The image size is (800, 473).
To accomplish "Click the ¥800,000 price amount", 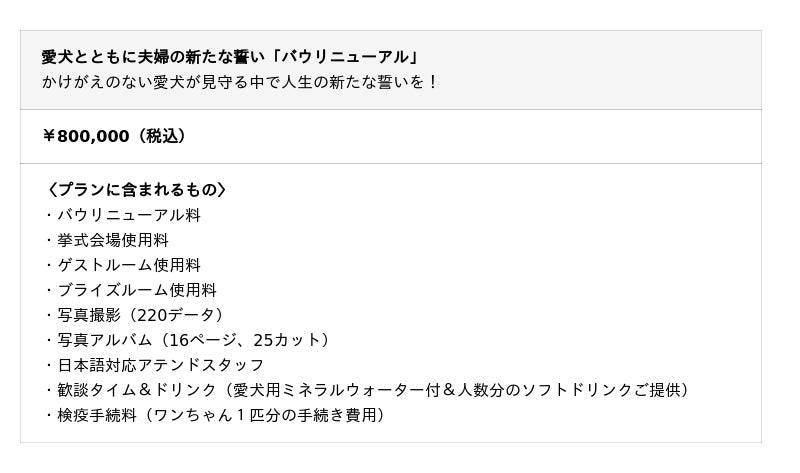I will (85, 136).
